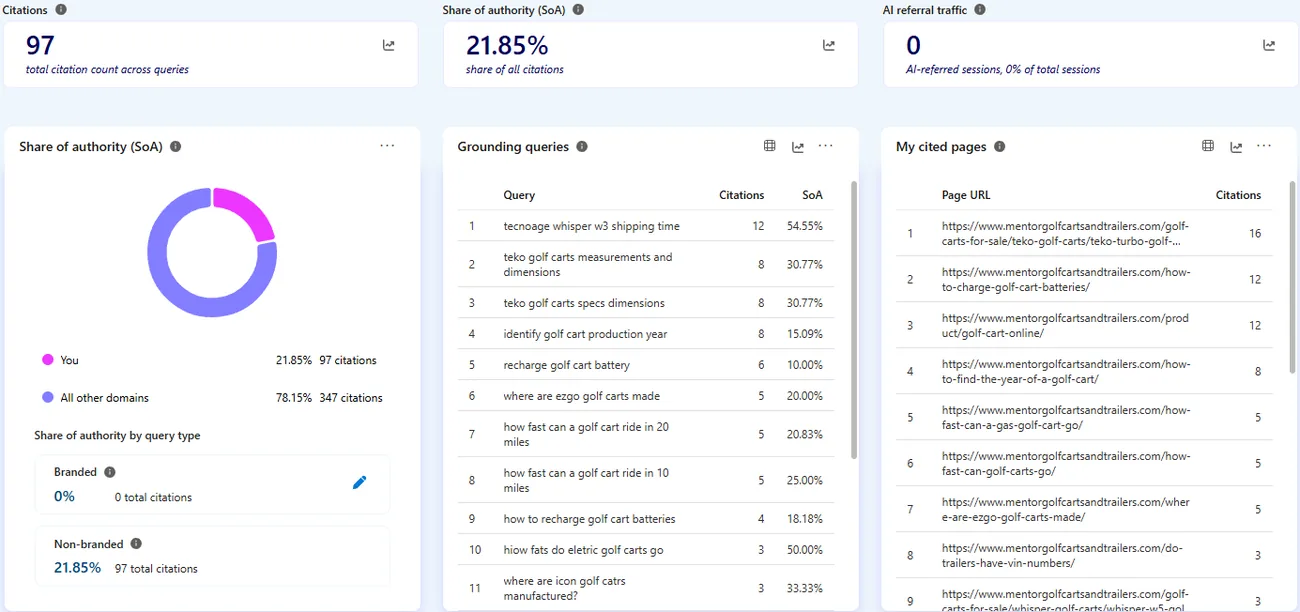Open the trend chart icon in AI referral traffic card
This screenshot has width=1300, height=612.
(x=1268, y=45)
